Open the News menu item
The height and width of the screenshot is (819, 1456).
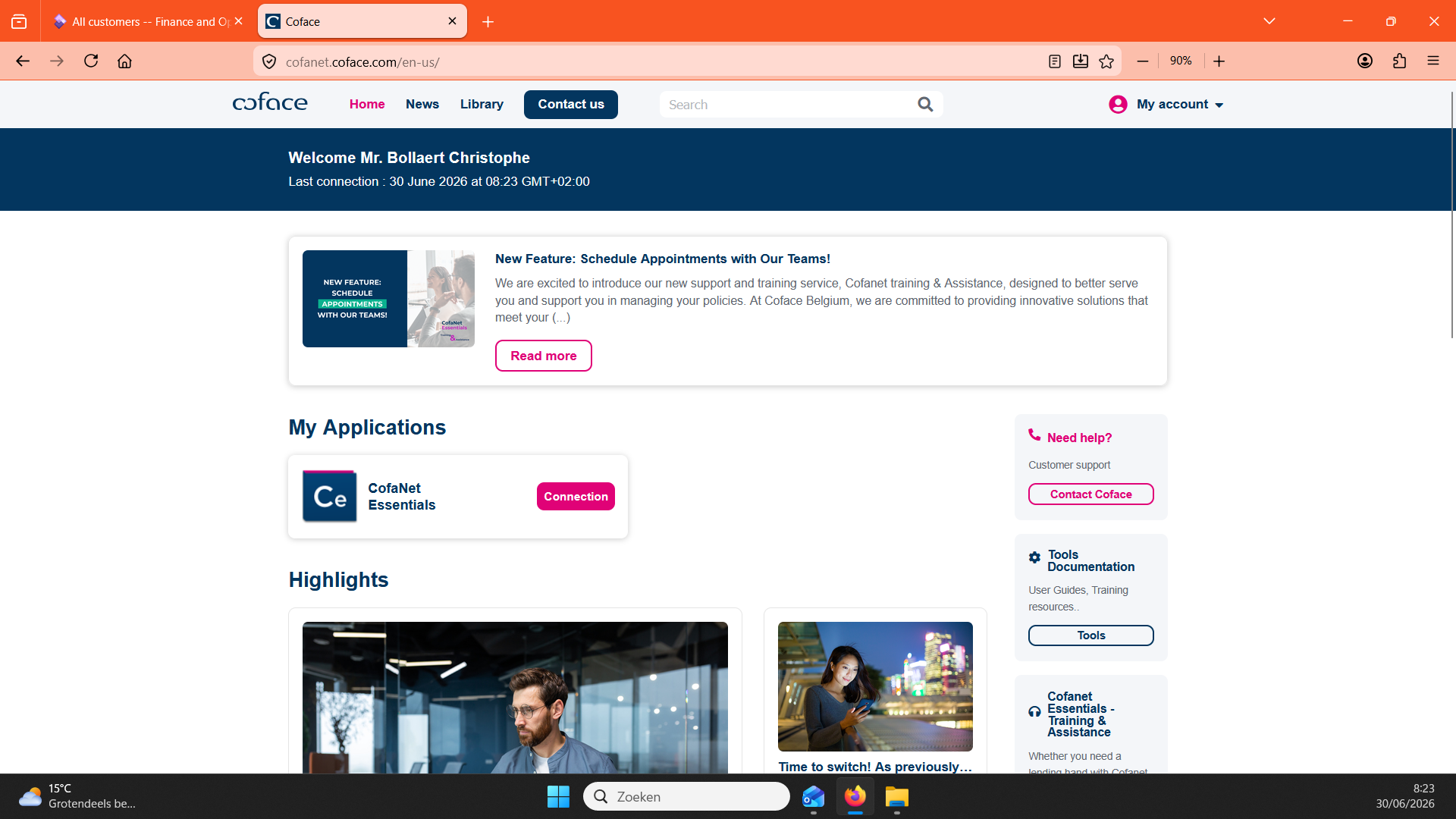(422, 104)
